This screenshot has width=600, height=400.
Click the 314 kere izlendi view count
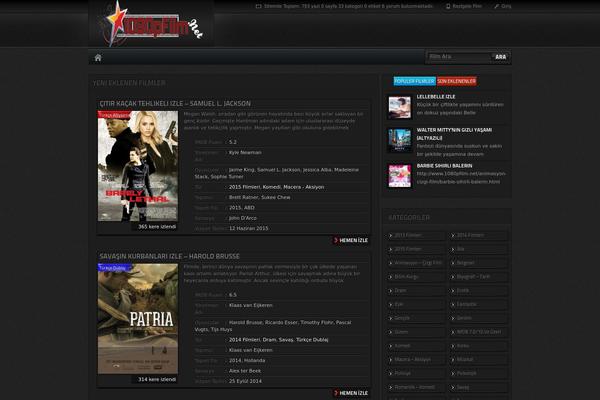[157, 379]
